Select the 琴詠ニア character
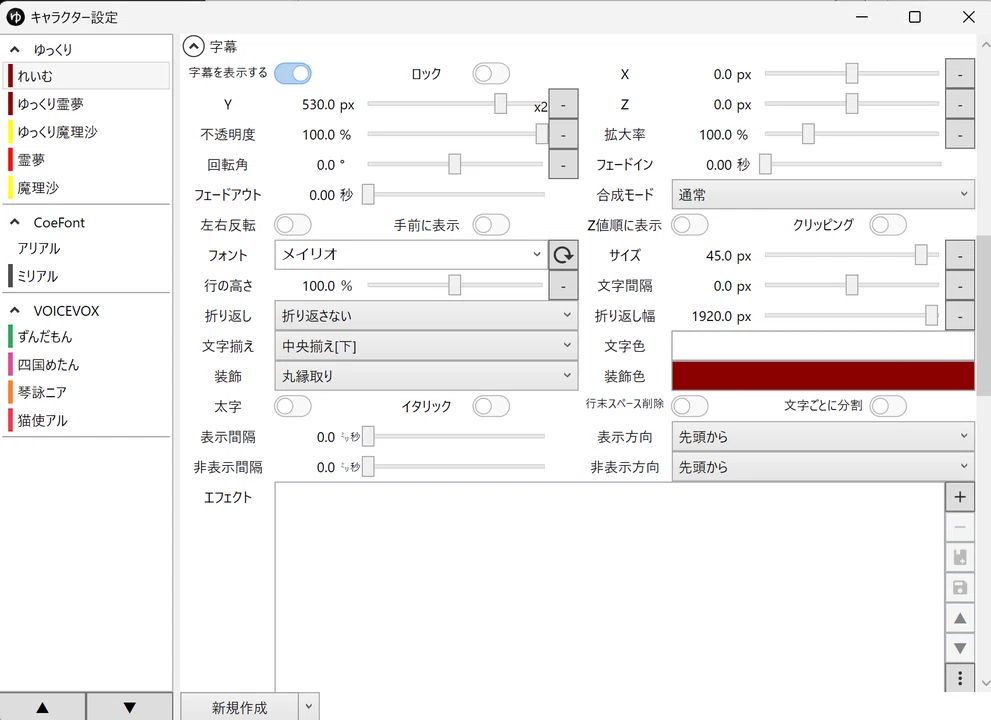The width and height of the screenshot is (991, 720). (x=87, y=392)
